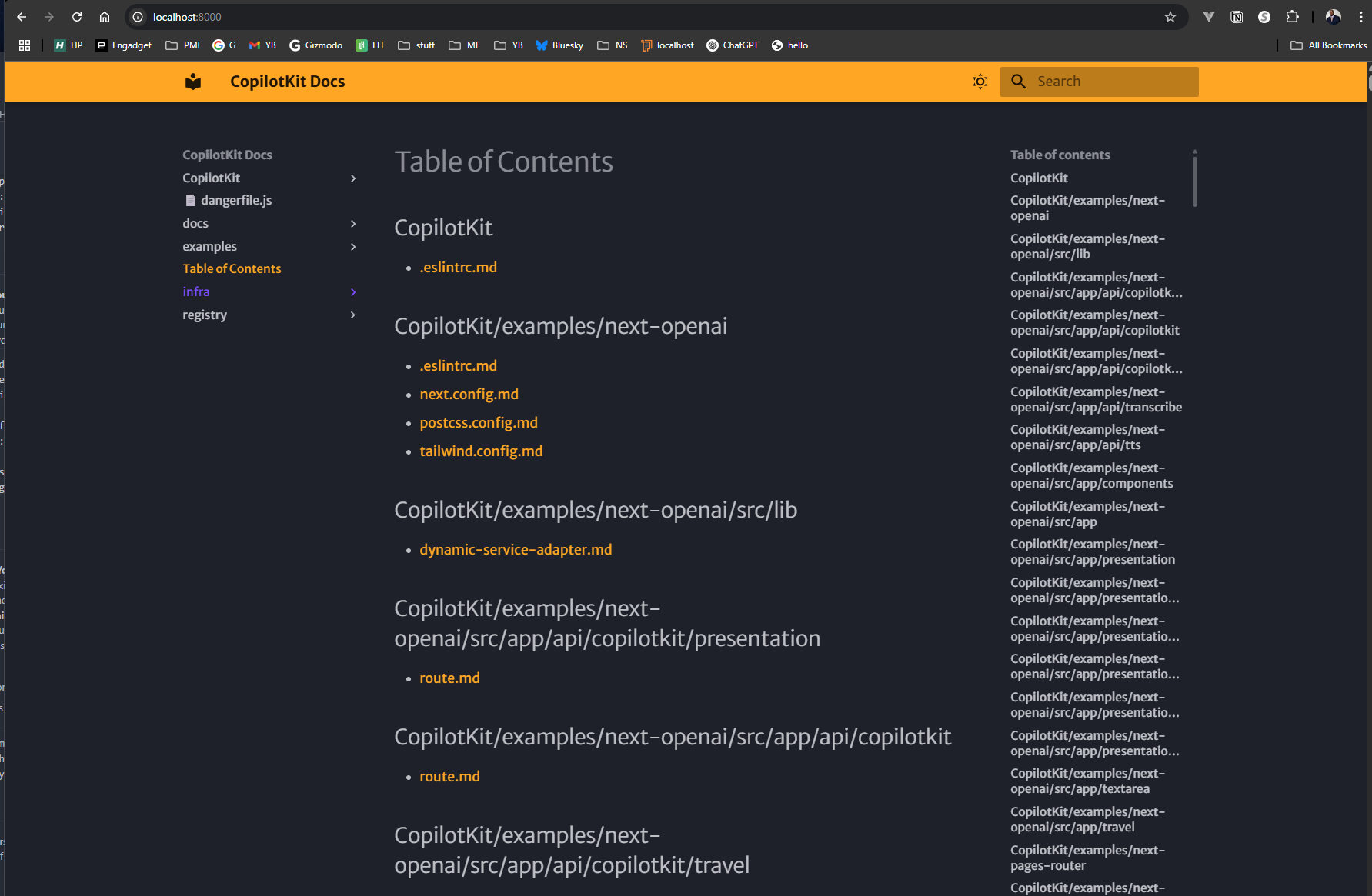Click the magnifier icon in search box
Screen dimensions: 1372x896
click(1018, 82)
